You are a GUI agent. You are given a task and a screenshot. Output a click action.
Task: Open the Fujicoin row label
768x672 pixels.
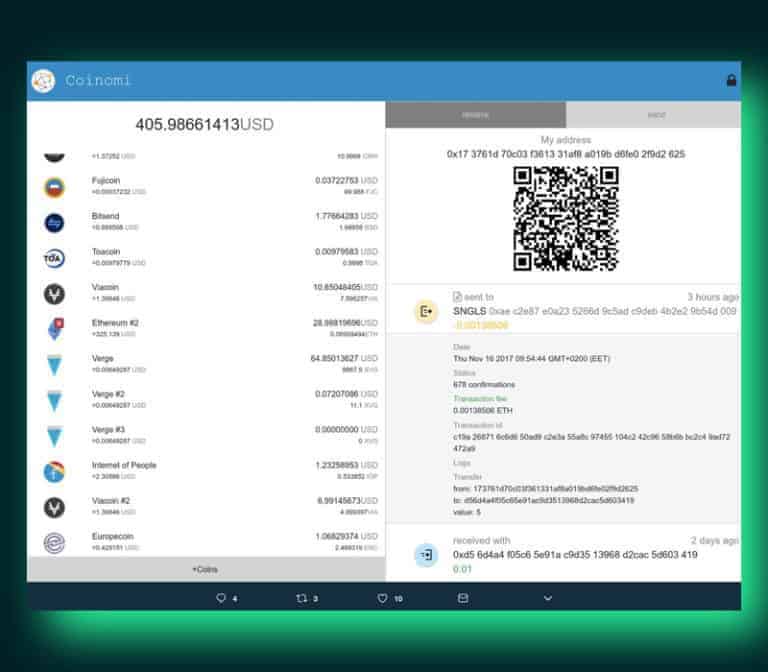[106, 180]
